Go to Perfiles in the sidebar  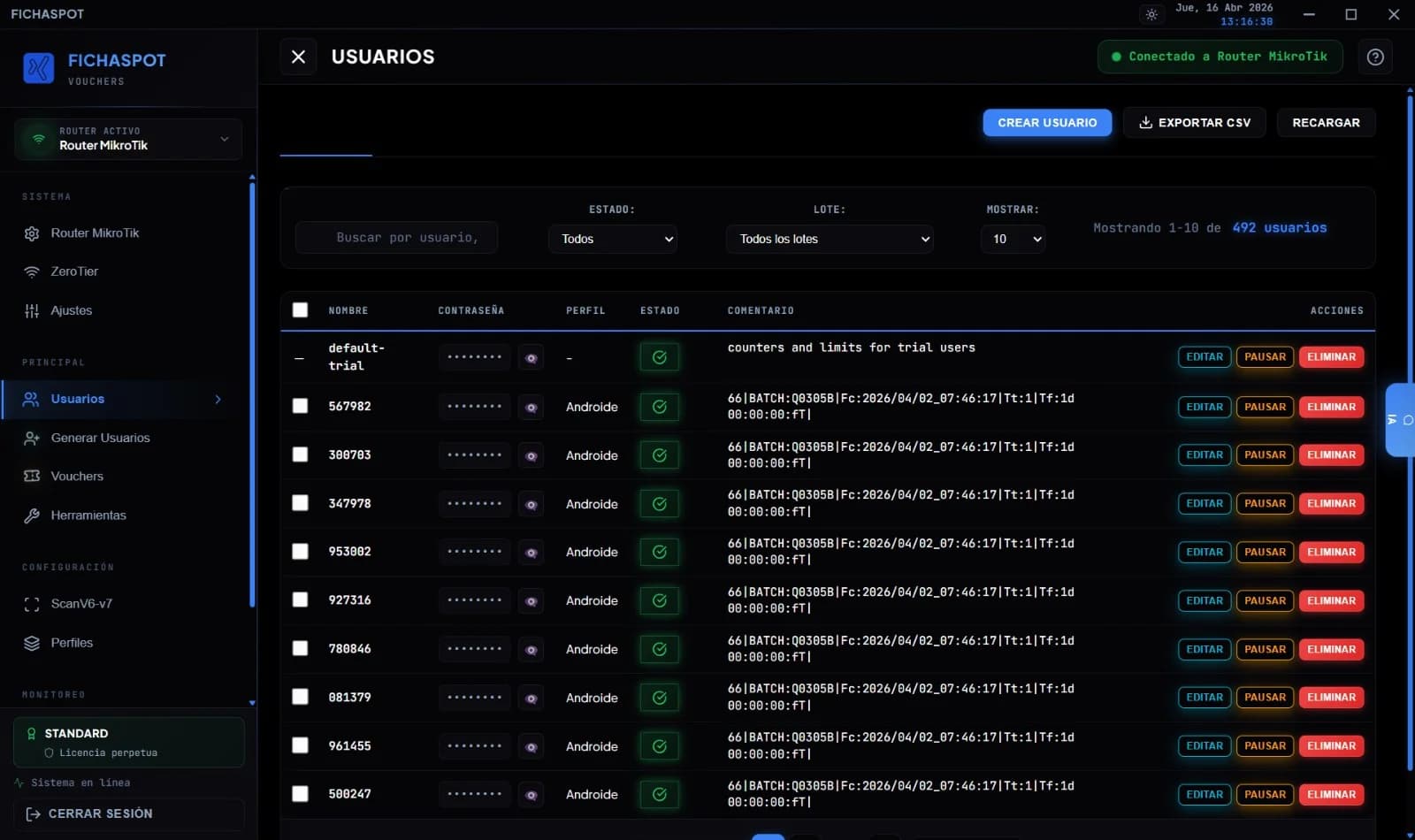72,643
